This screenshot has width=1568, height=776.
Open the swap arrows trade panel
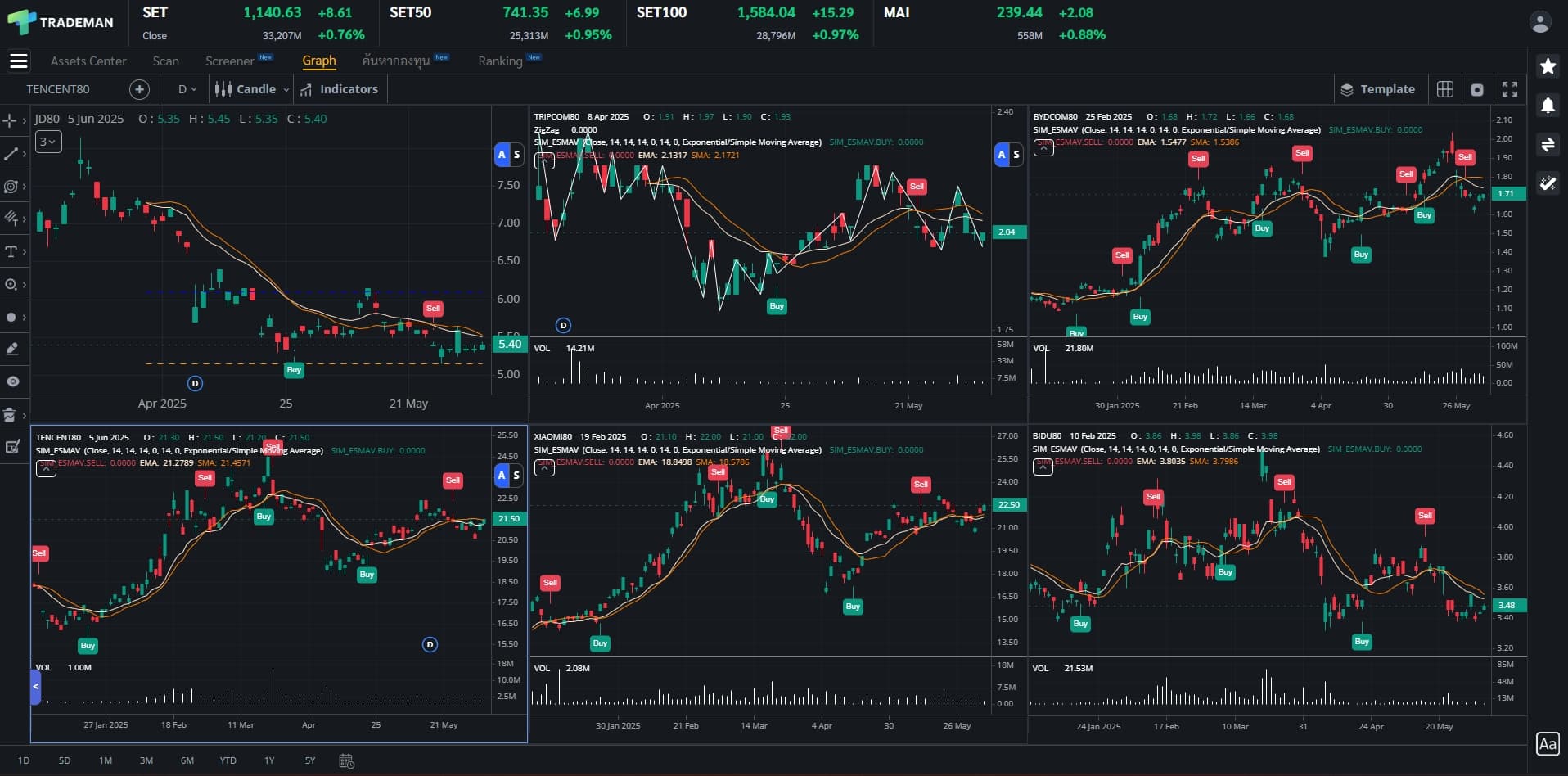[1548, 145]
